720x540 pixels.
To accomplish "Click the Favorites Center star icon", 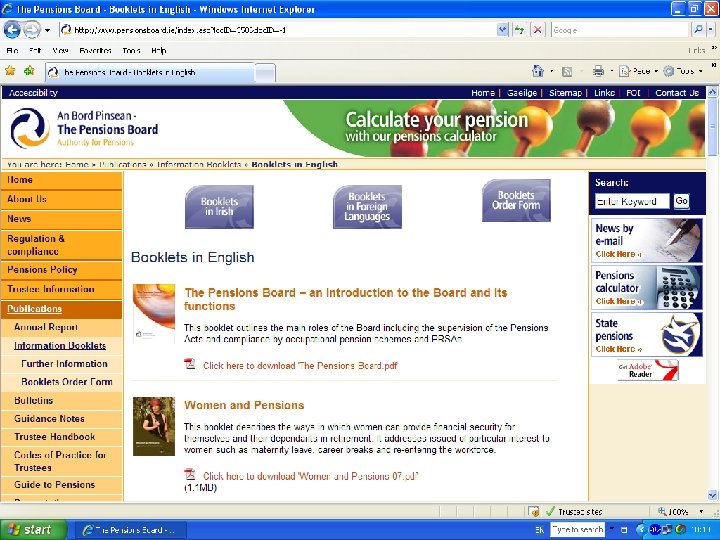I will point(10,71).
